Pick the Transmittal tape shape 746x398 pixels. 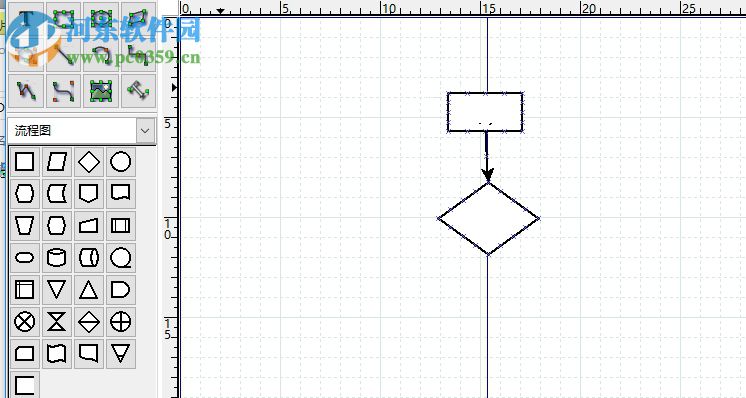coord(88,354)
